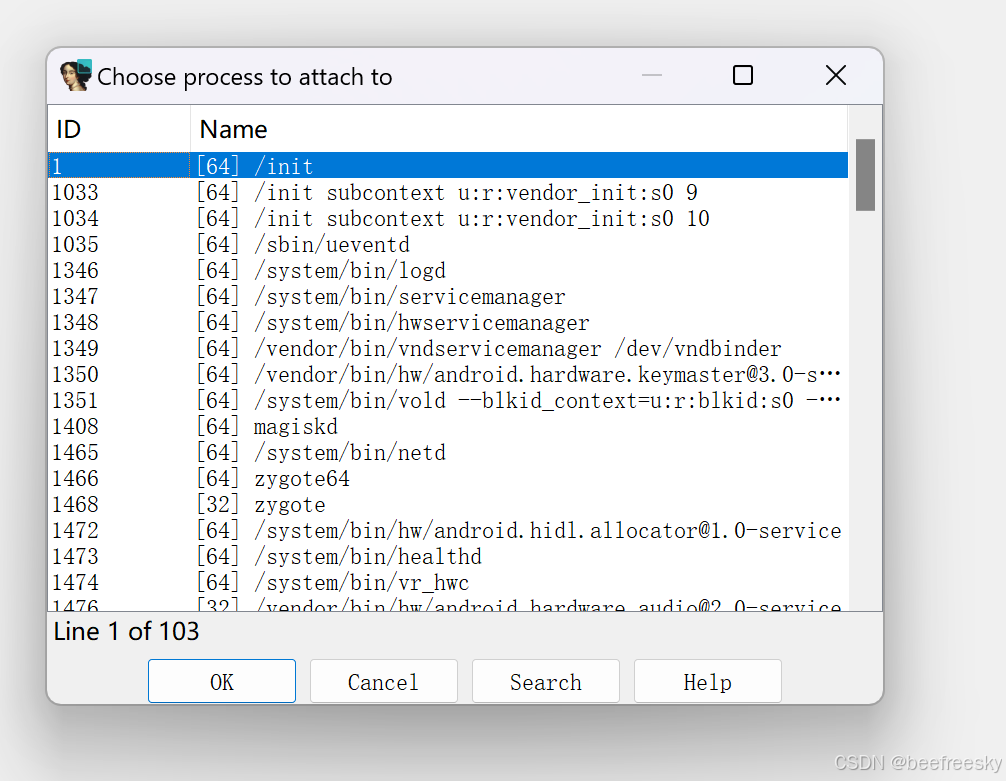Select the /system/bin/netd process
This screenshot has width=1006, height=781.
point(448,452)
